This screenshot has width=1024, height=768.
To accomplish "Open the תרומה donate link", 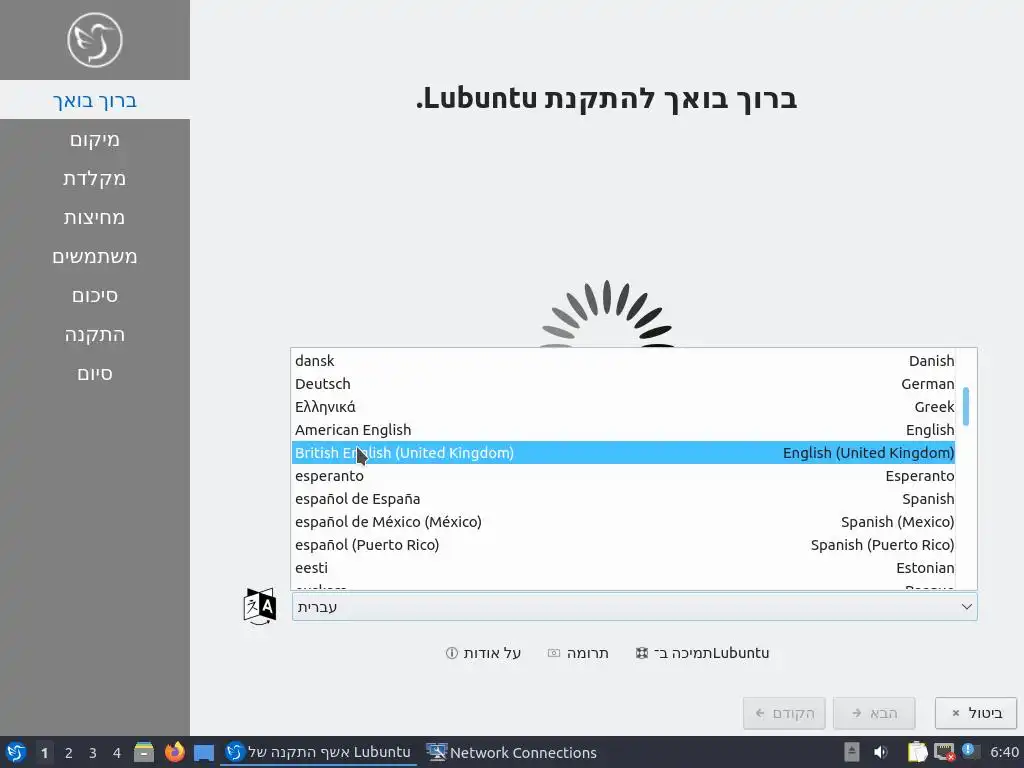I will pos(578,653).
